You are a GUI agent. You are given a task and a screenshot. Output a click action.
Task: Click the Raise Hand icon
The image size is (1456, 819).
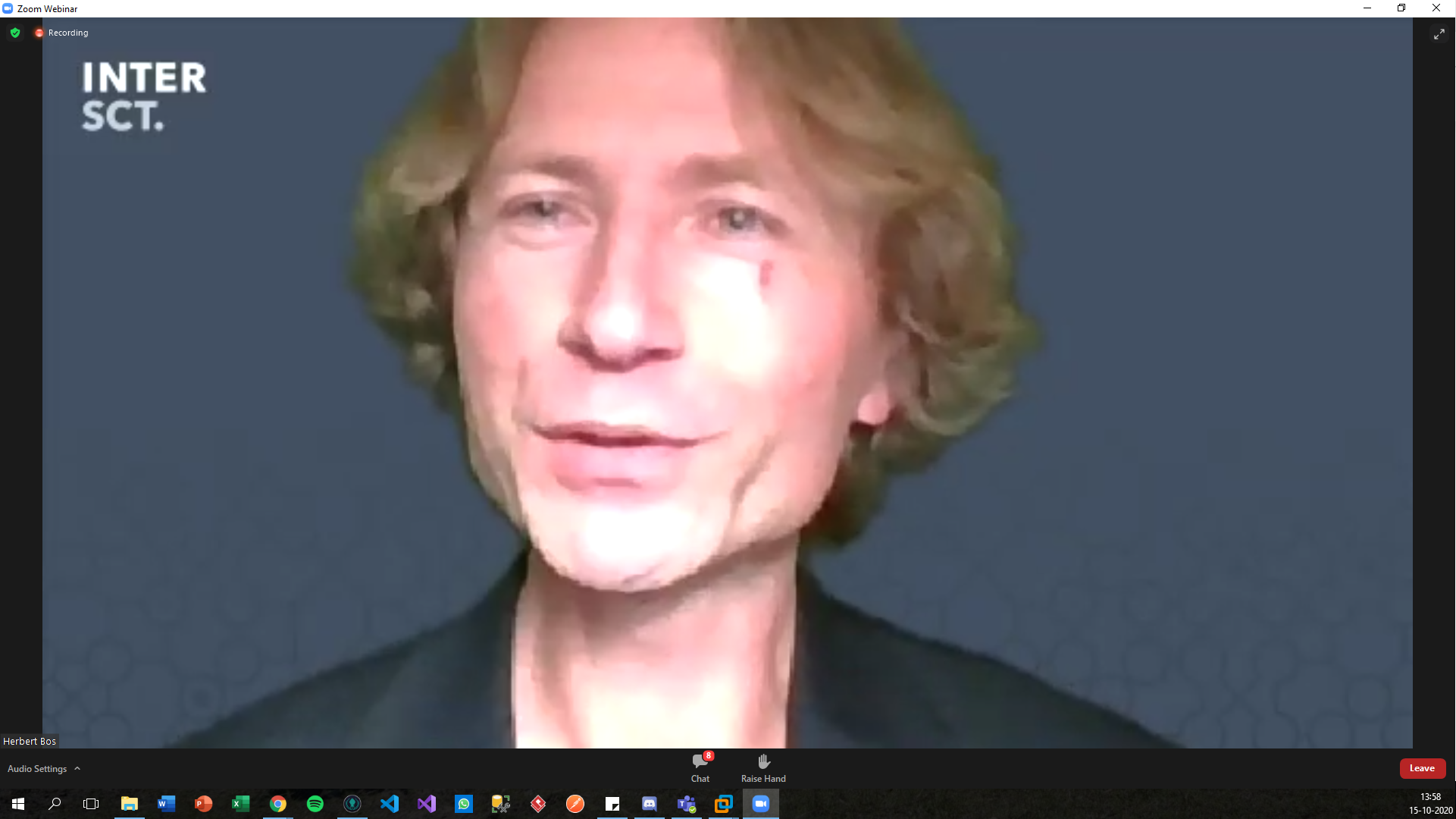[762, 762]
